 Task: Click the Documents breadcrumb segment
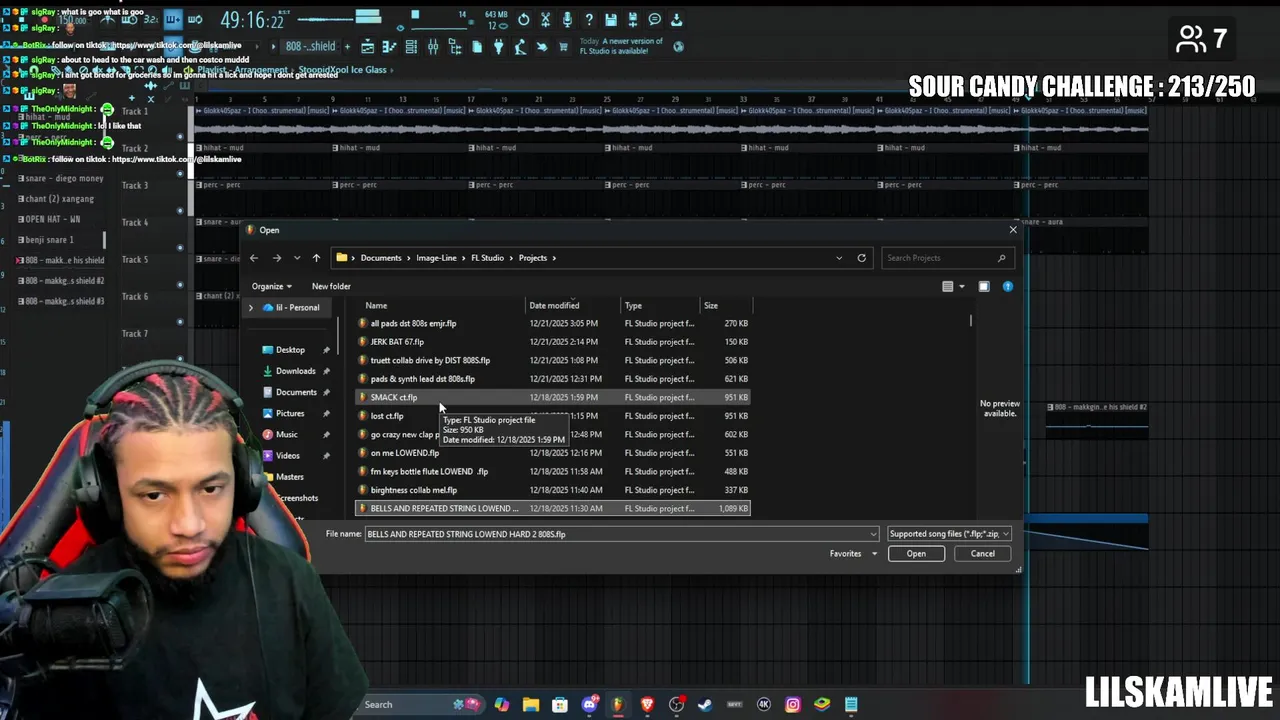tap(381, 258)
